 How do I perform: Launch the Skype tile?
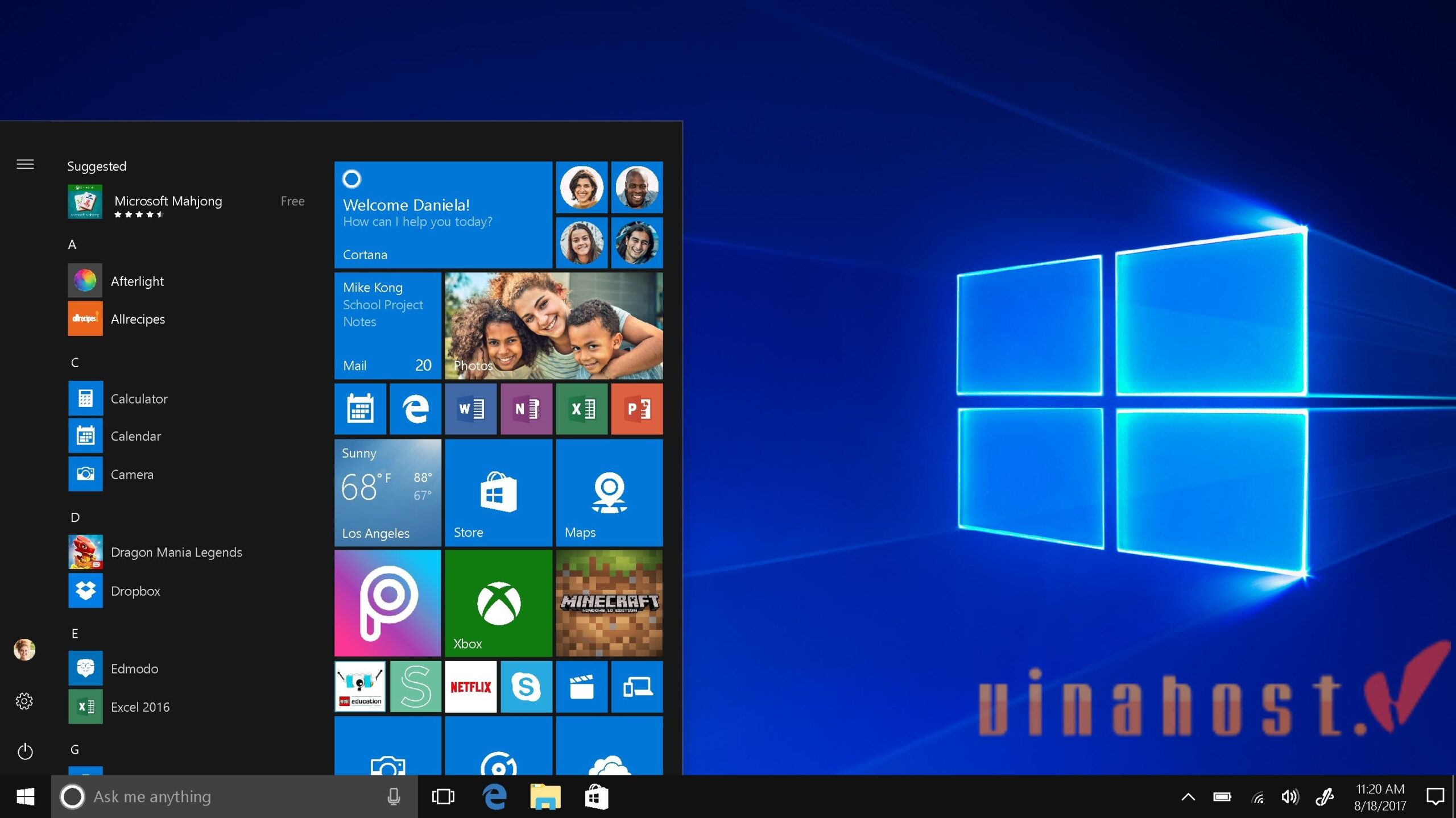[x=526, y=686]
